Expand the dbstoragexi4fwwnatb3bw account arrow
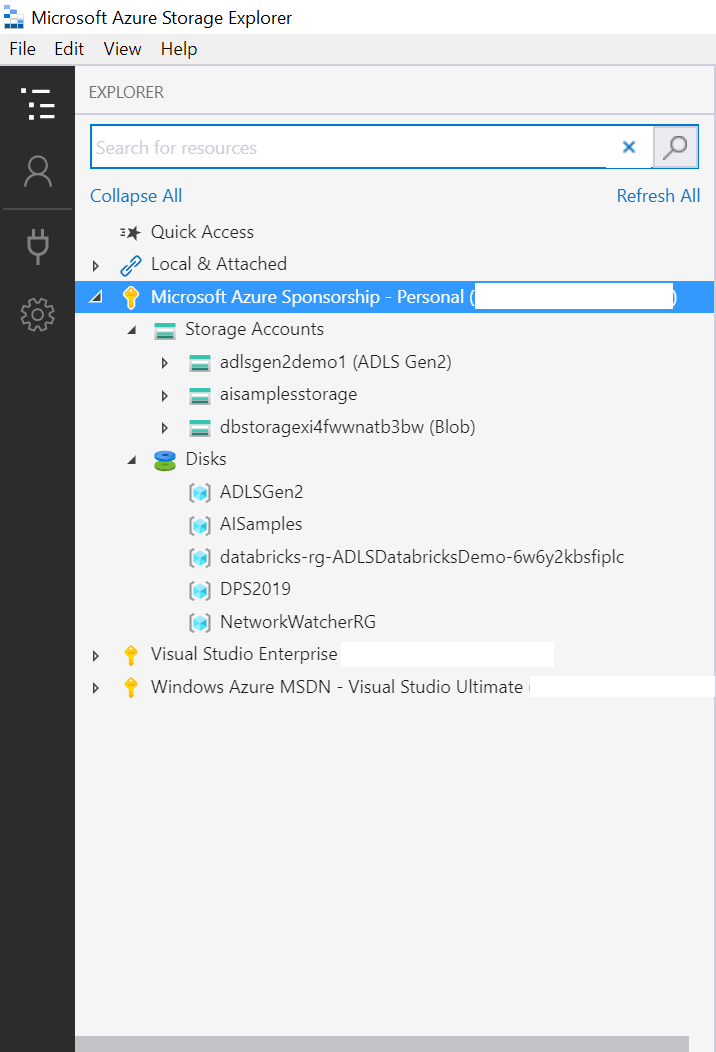The height and width of the screenshot is (1052, 716). click(164, 428)
